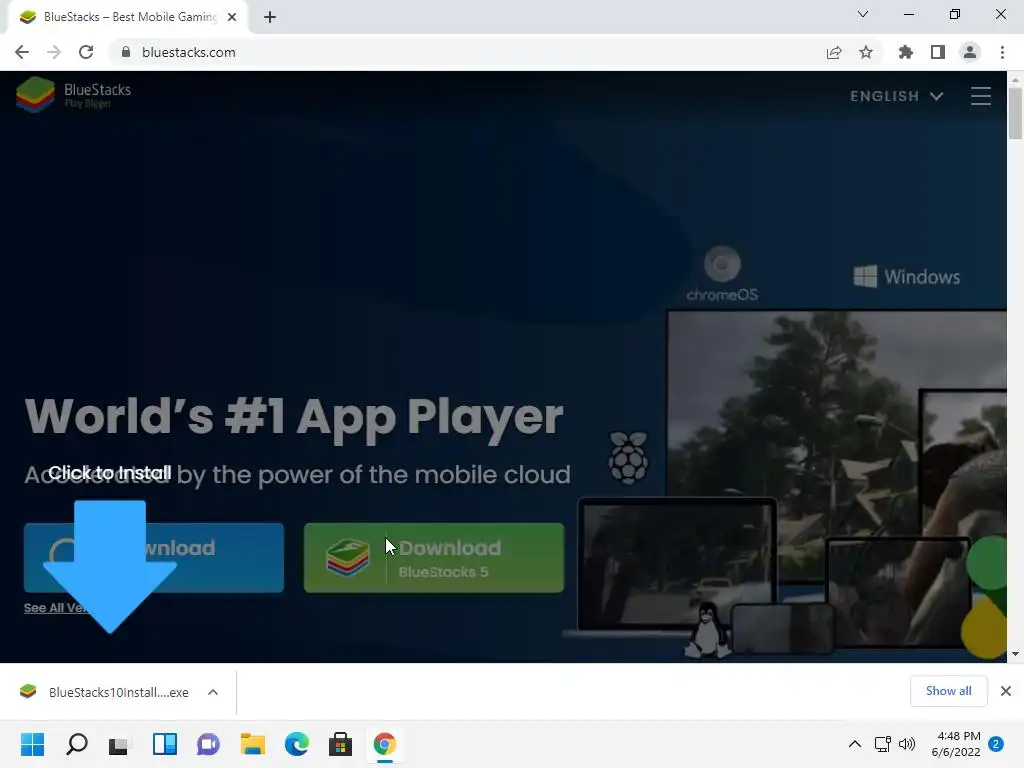This screenshot has height=768, width=1024.
Task: Toggle Chrome side panel
Action: click(938, 52)
